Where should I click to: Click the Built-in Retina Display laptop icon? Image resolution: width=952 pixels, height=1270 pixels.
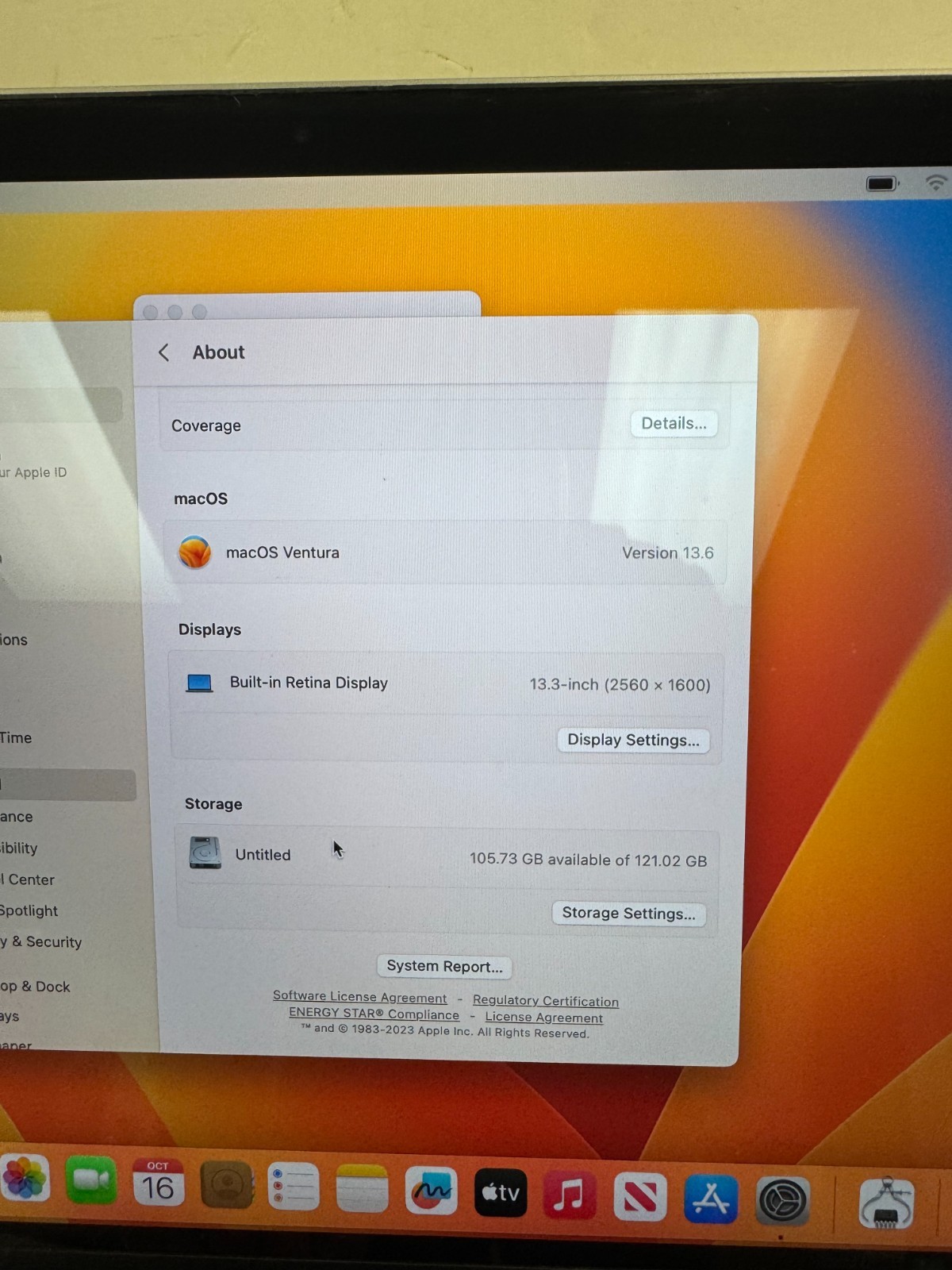click(x=199, y=683)
